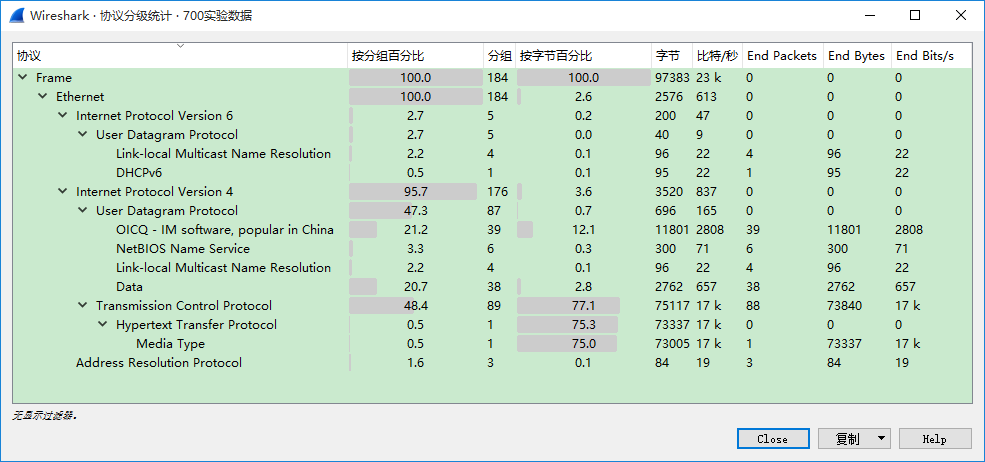The width and height of the screenshot is (985, 462).
Task: Select the Frame row label
Action: 54,78
